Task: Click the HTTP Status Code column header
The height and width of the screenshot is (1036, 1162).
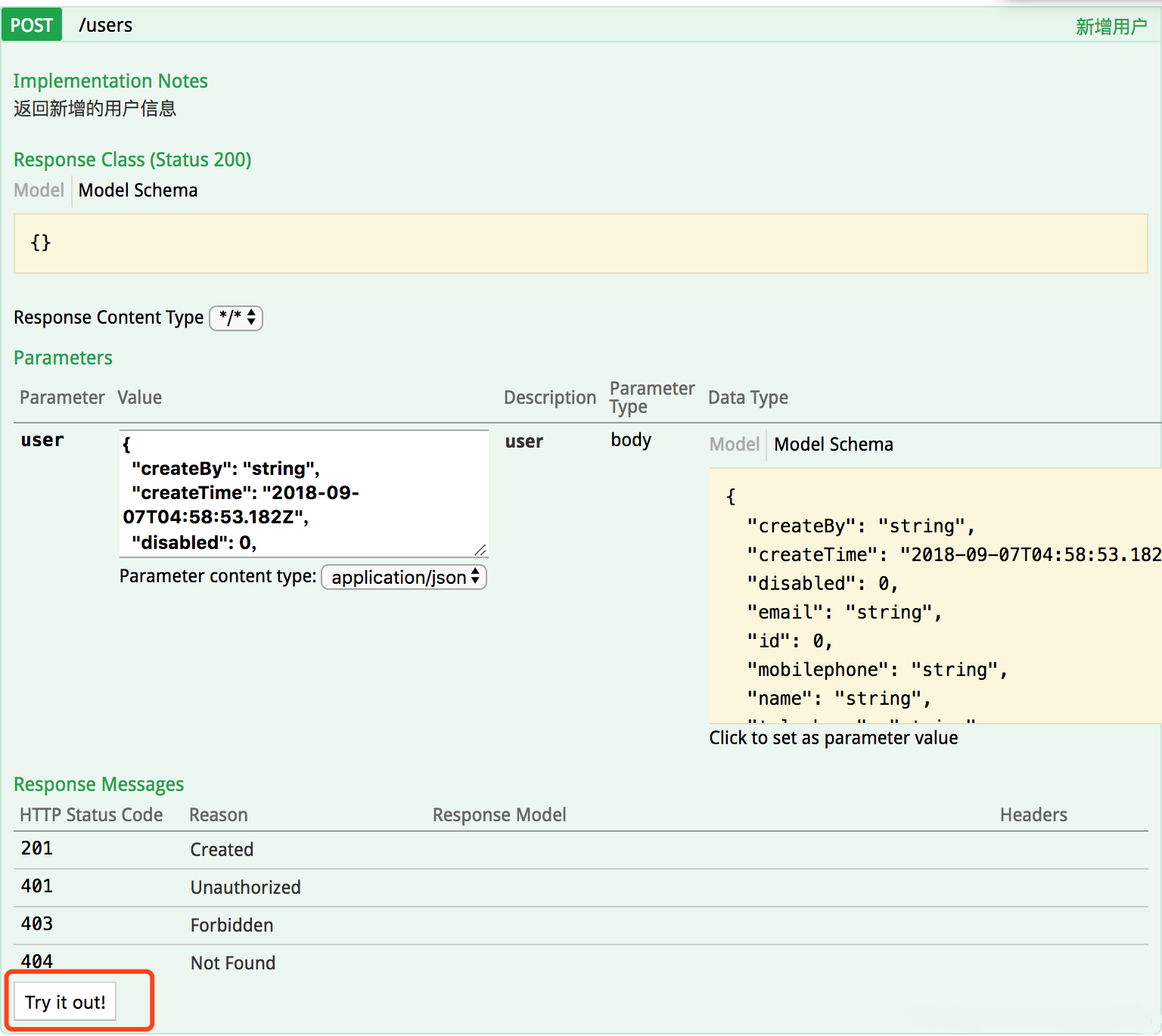Action: pos(92,815)
